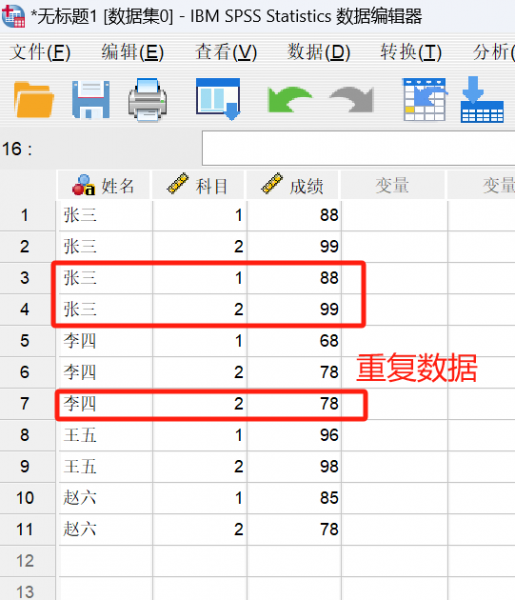Click the Print toolbar icon
Image resolution: width=515 pixels, height=600 pixels.
pyautogui.click(x=147, y=100)
